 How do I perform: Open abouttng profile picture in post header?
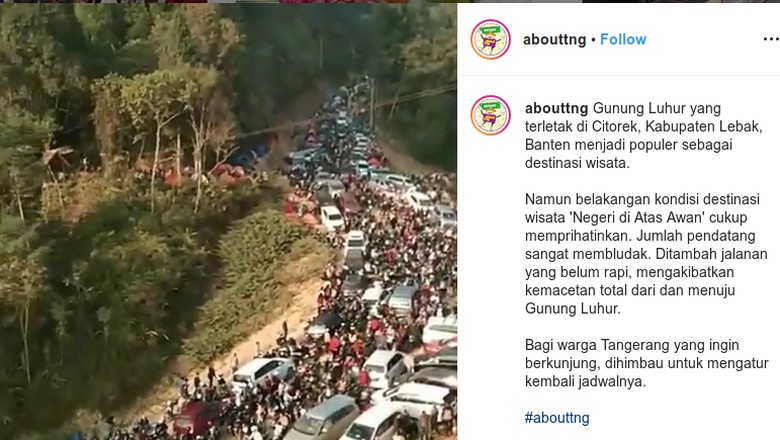(x=490, y=39)
